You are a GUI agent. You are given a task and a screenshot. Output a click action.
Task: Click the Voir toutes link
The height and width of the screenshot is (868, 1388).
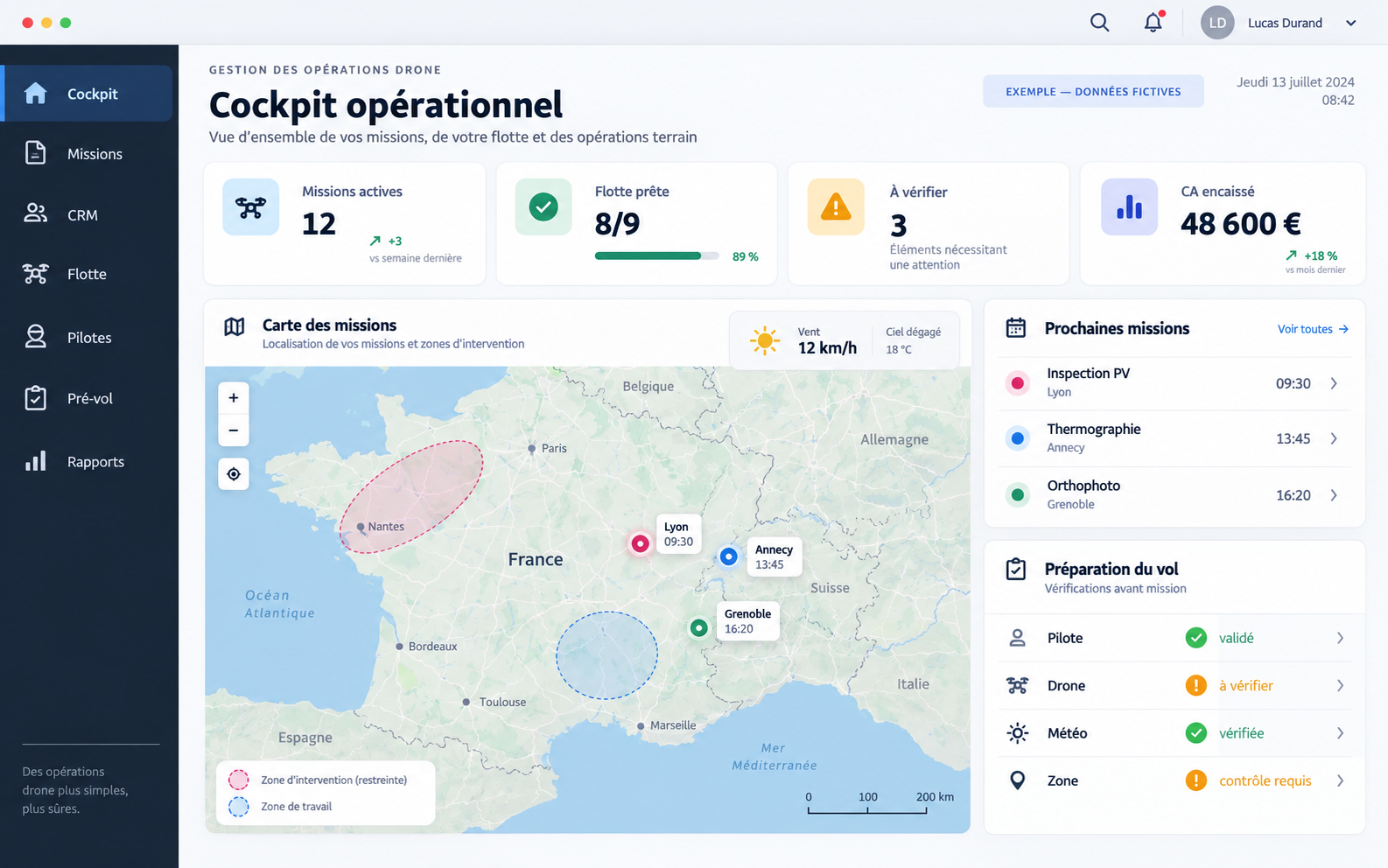tap(1313, 329)
